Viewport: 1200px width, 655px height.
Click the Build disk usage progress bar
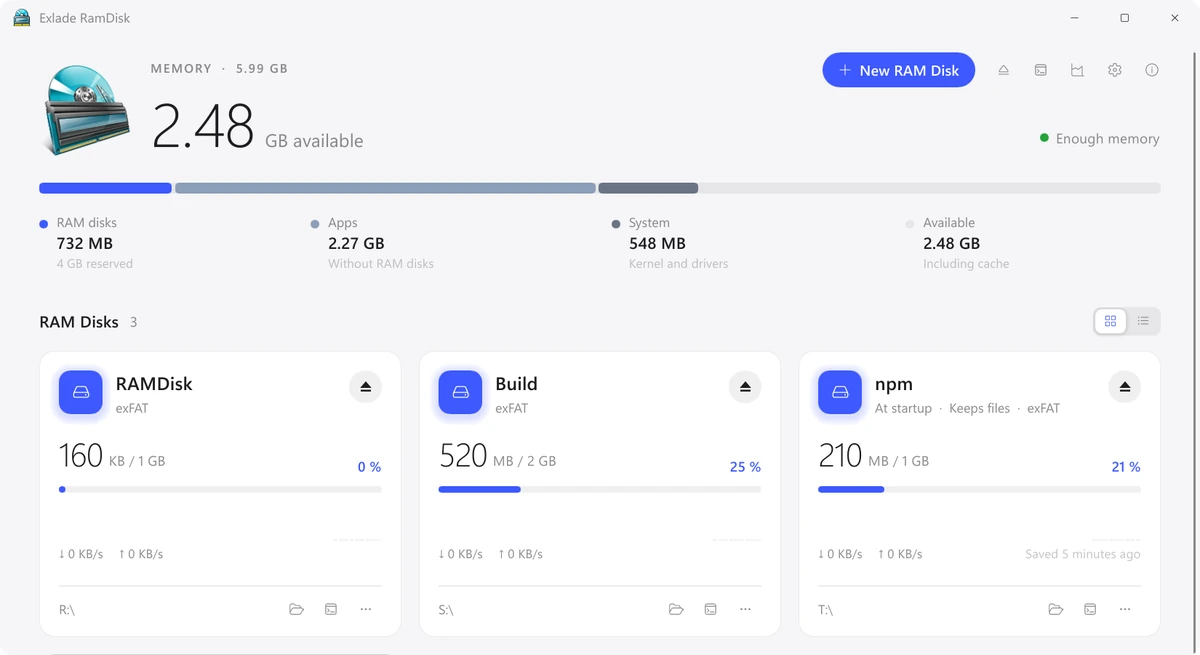pyautogui.click(x=600, y=489)
